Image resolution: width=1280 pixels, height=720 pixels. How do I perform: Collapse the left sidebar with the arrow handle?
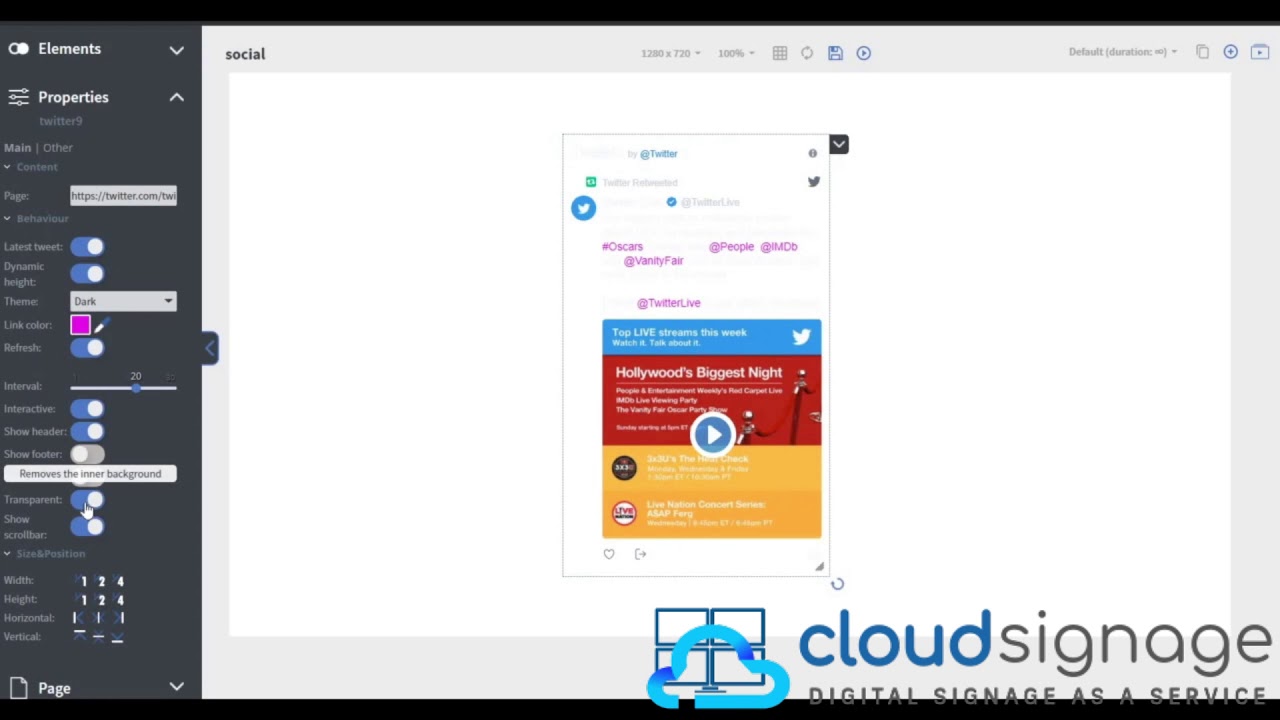click(210, 348)
